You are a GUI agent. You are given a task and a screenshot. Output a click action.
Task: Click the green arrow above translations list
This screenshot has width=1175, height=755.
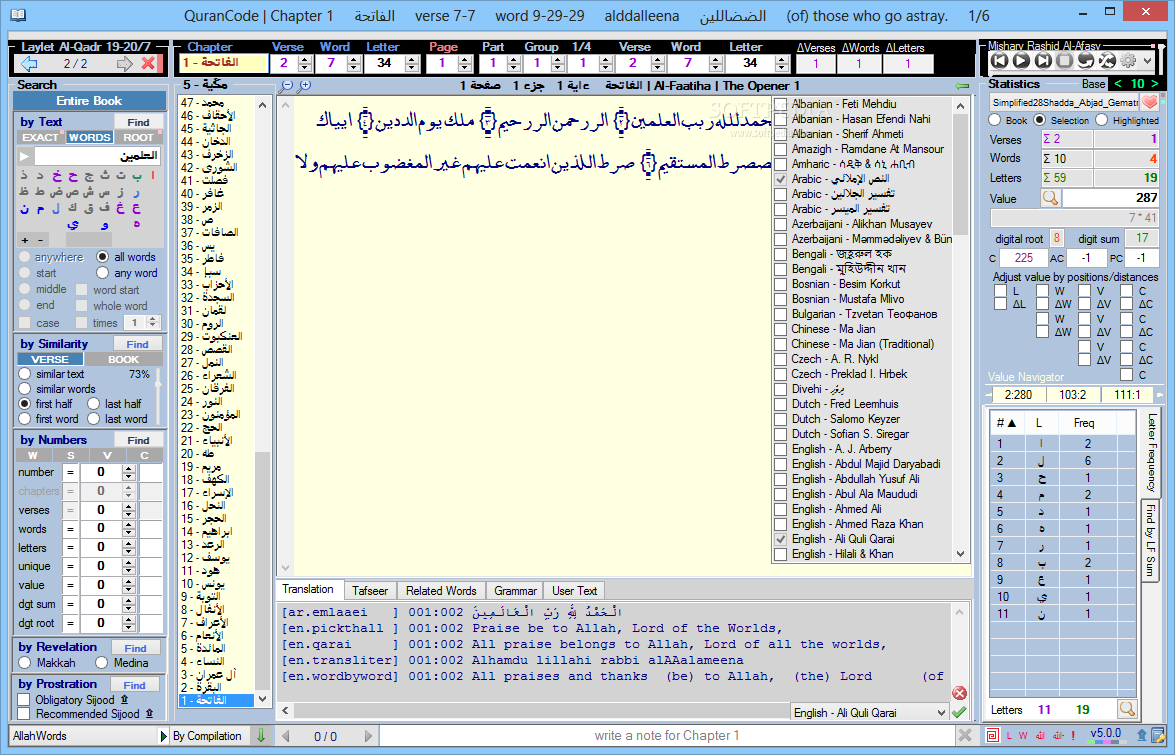click(x=962, y=86)
